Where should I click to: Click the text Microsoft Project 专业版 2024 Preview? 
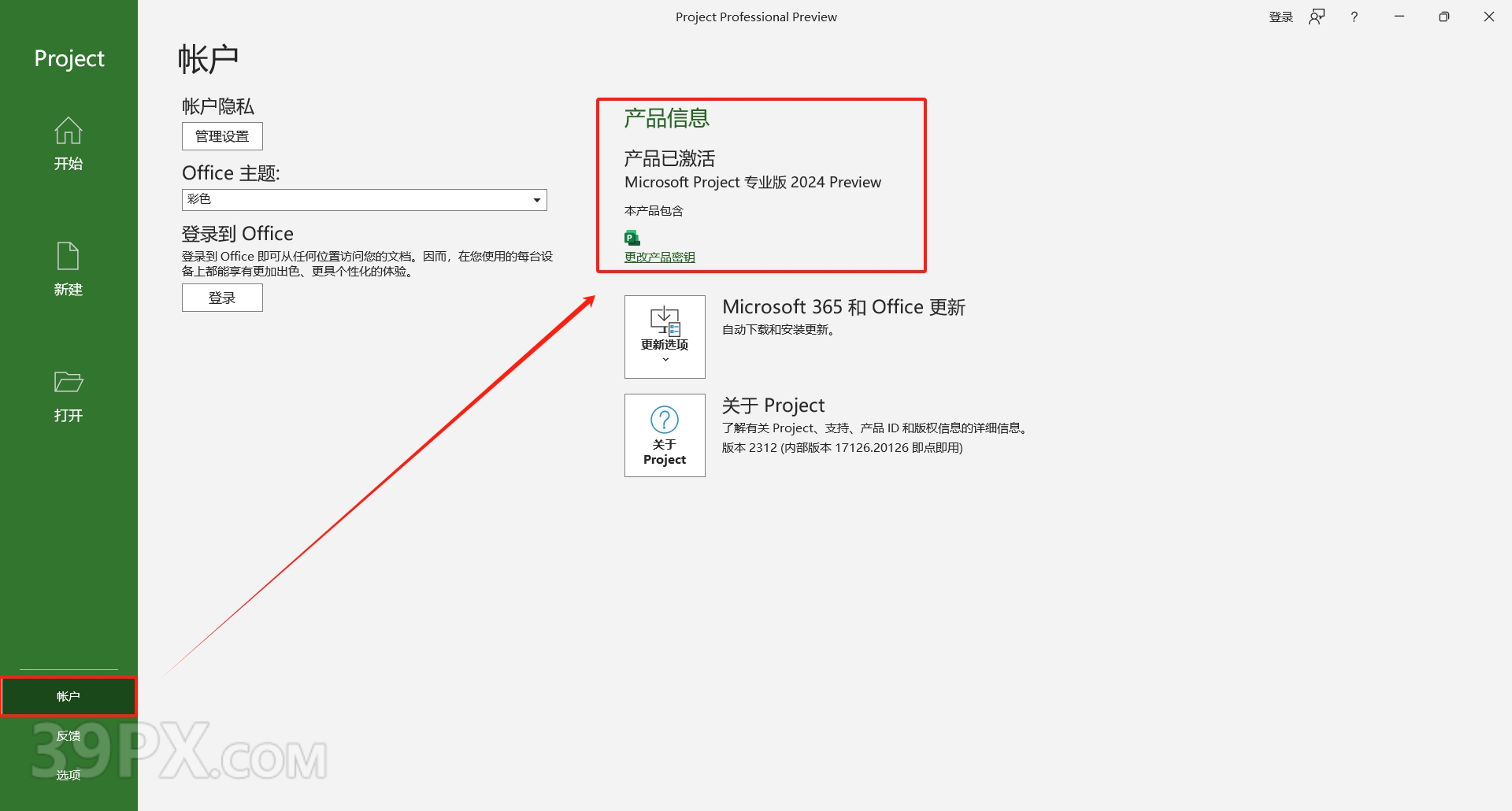point(753,182)
